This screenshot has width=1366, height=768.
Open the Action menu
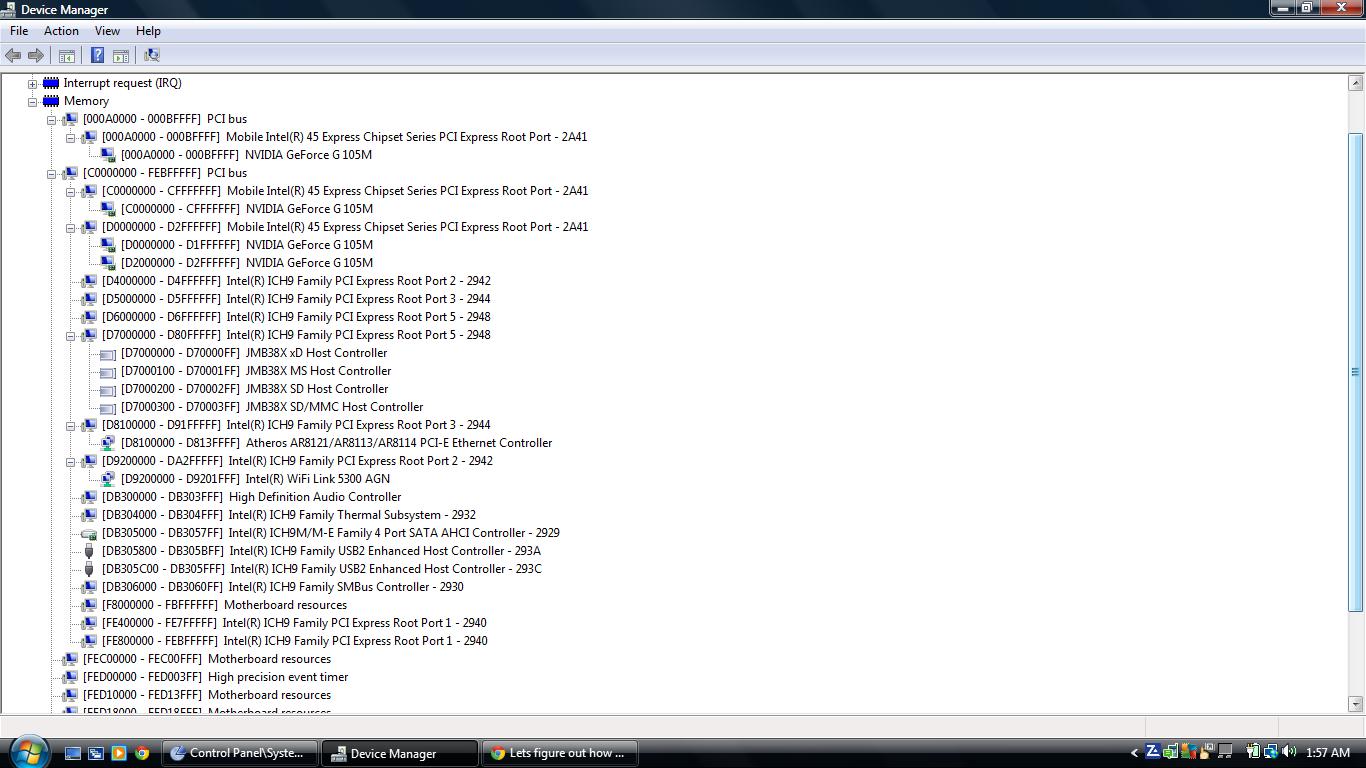coord(61,31)
